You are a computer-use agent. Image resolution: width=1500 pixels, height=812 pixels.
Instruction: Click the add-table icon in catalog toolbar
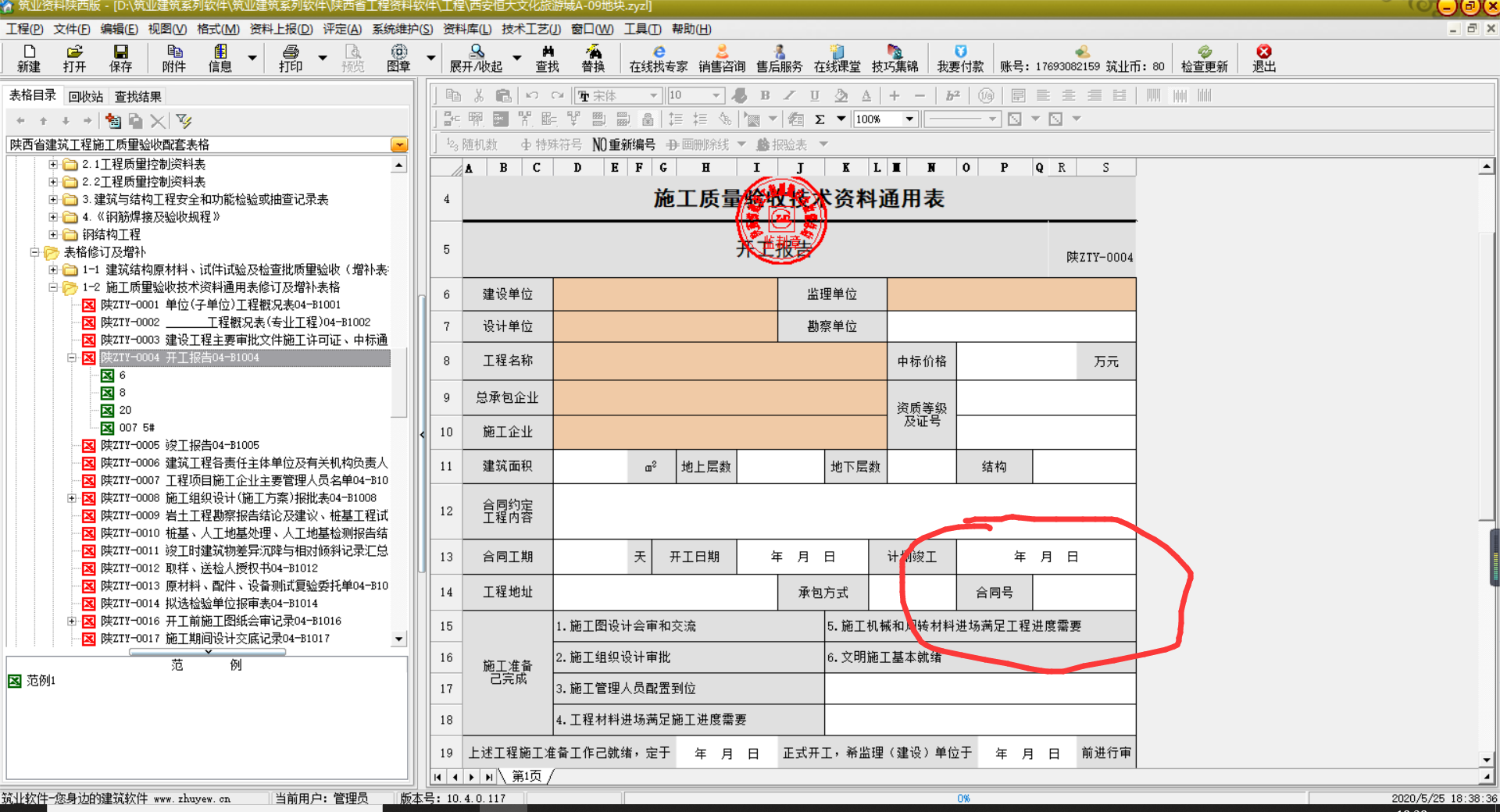(113, 121)
